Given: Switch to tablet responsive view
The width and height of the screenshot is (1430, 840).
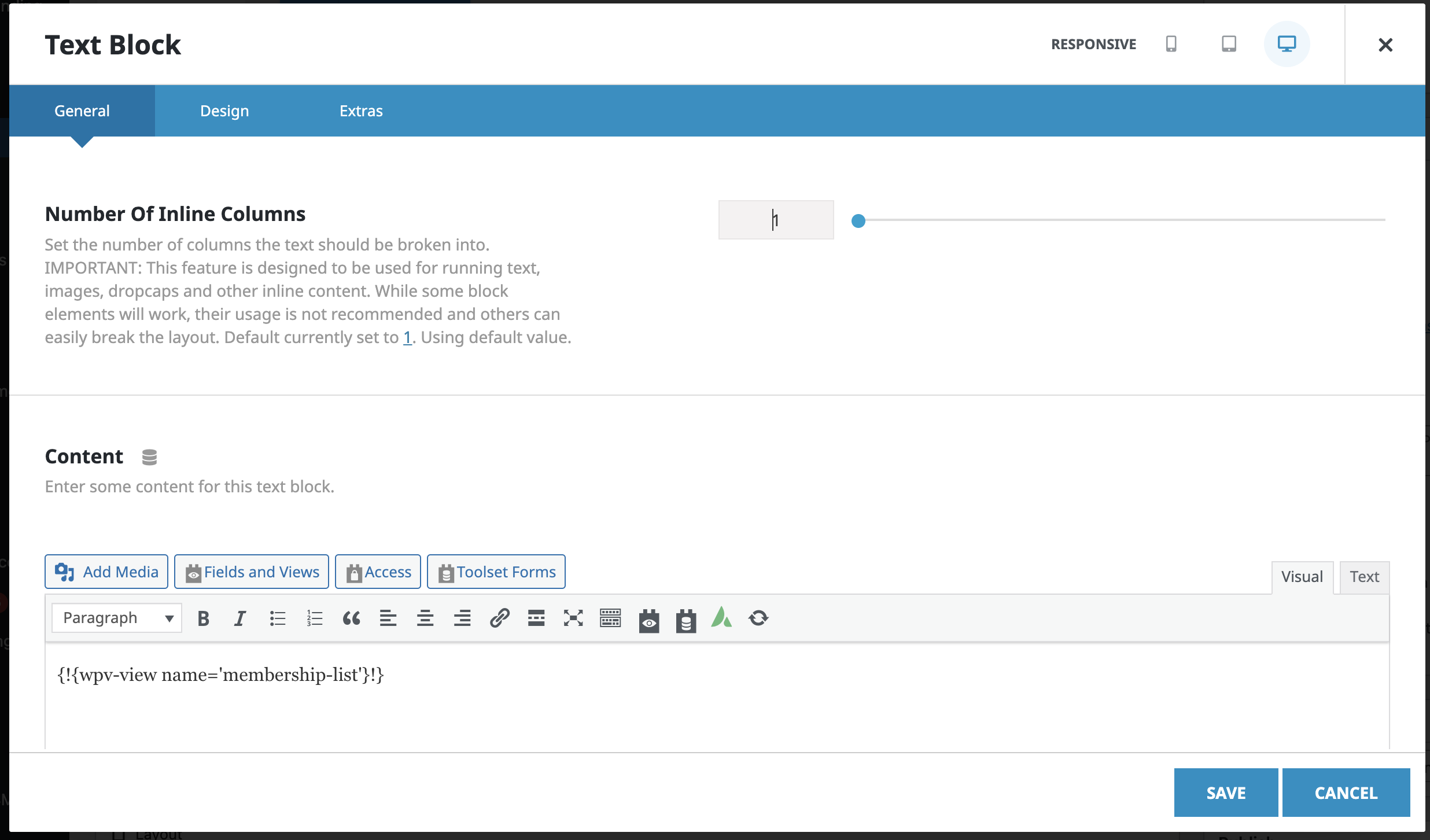Looking at the screenshot, I should 1229,44.
